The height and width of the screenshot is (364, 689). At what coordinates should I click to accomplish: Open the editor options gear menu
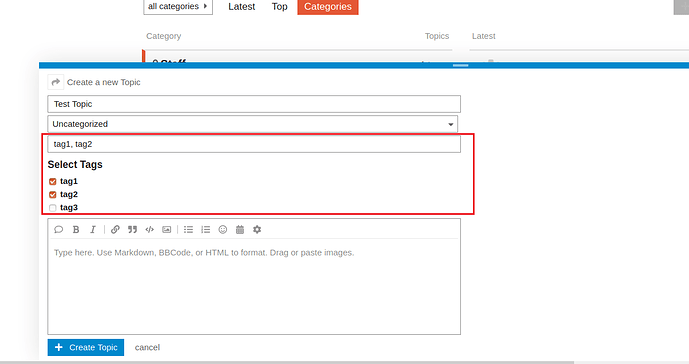pos(257,229)
